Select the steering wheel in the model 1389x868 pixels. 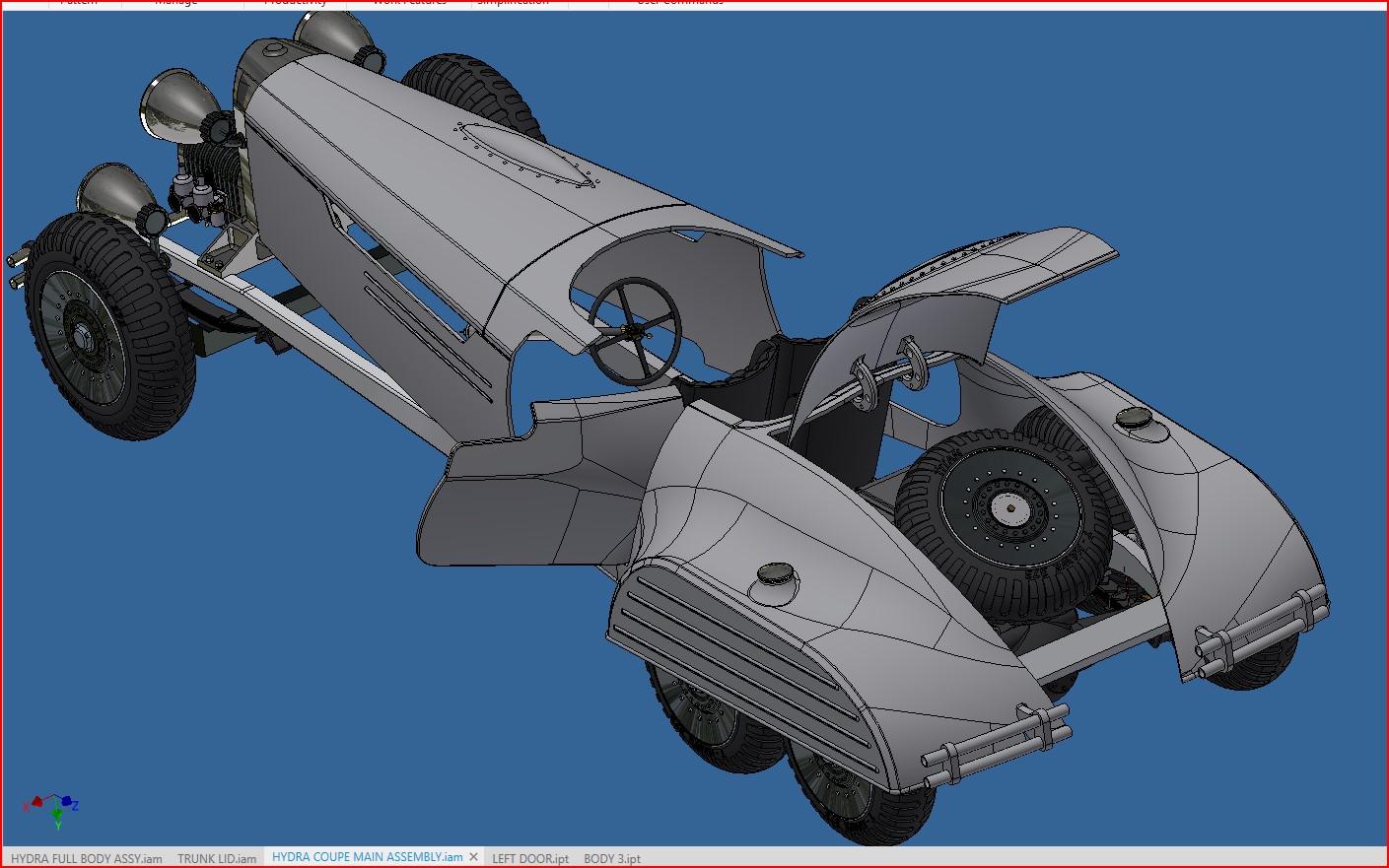pyautogui.click(x=637, y=330)
